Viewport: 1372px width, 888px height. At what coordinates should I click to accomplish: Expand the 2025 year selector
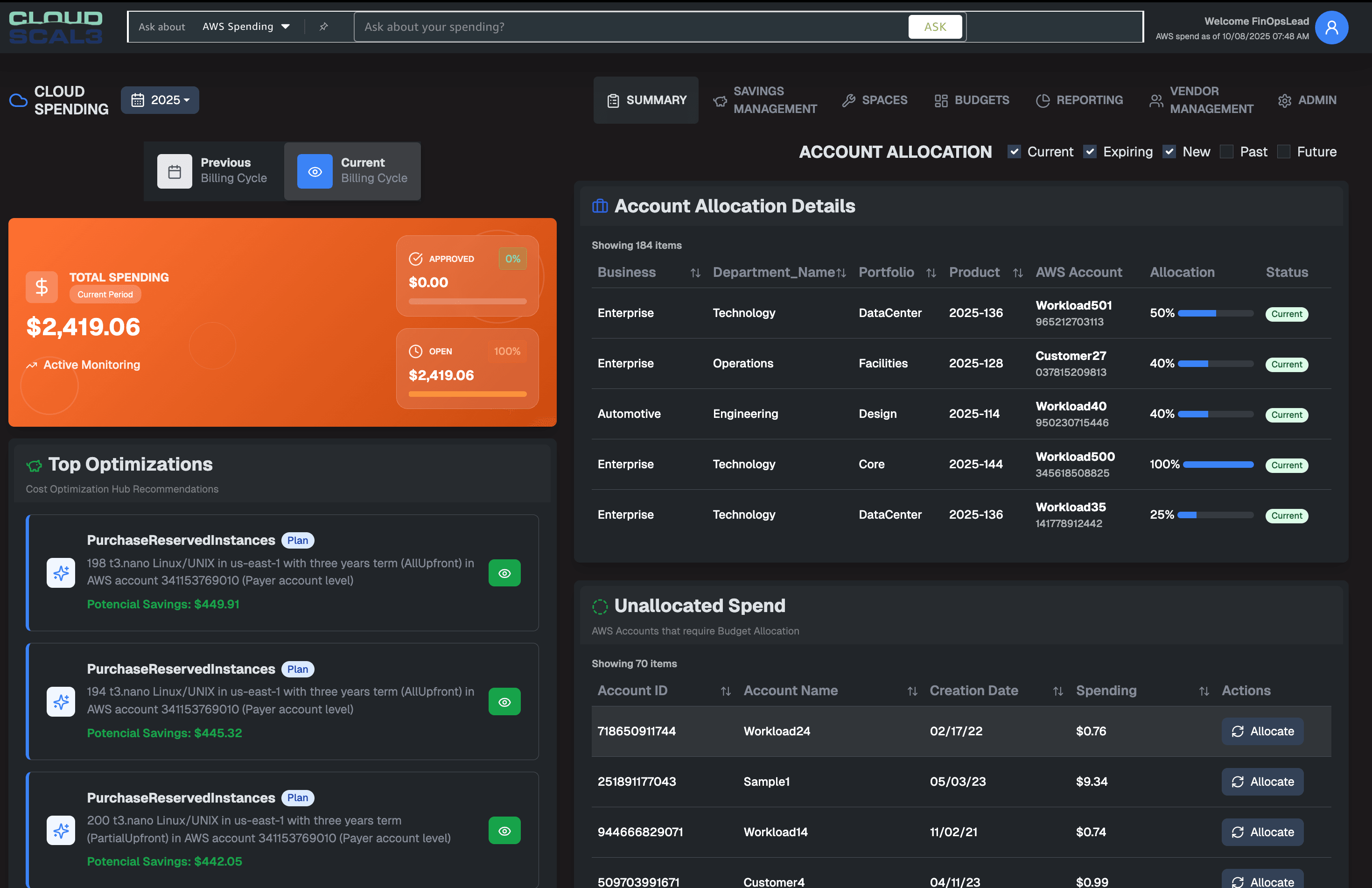(160, 100)
